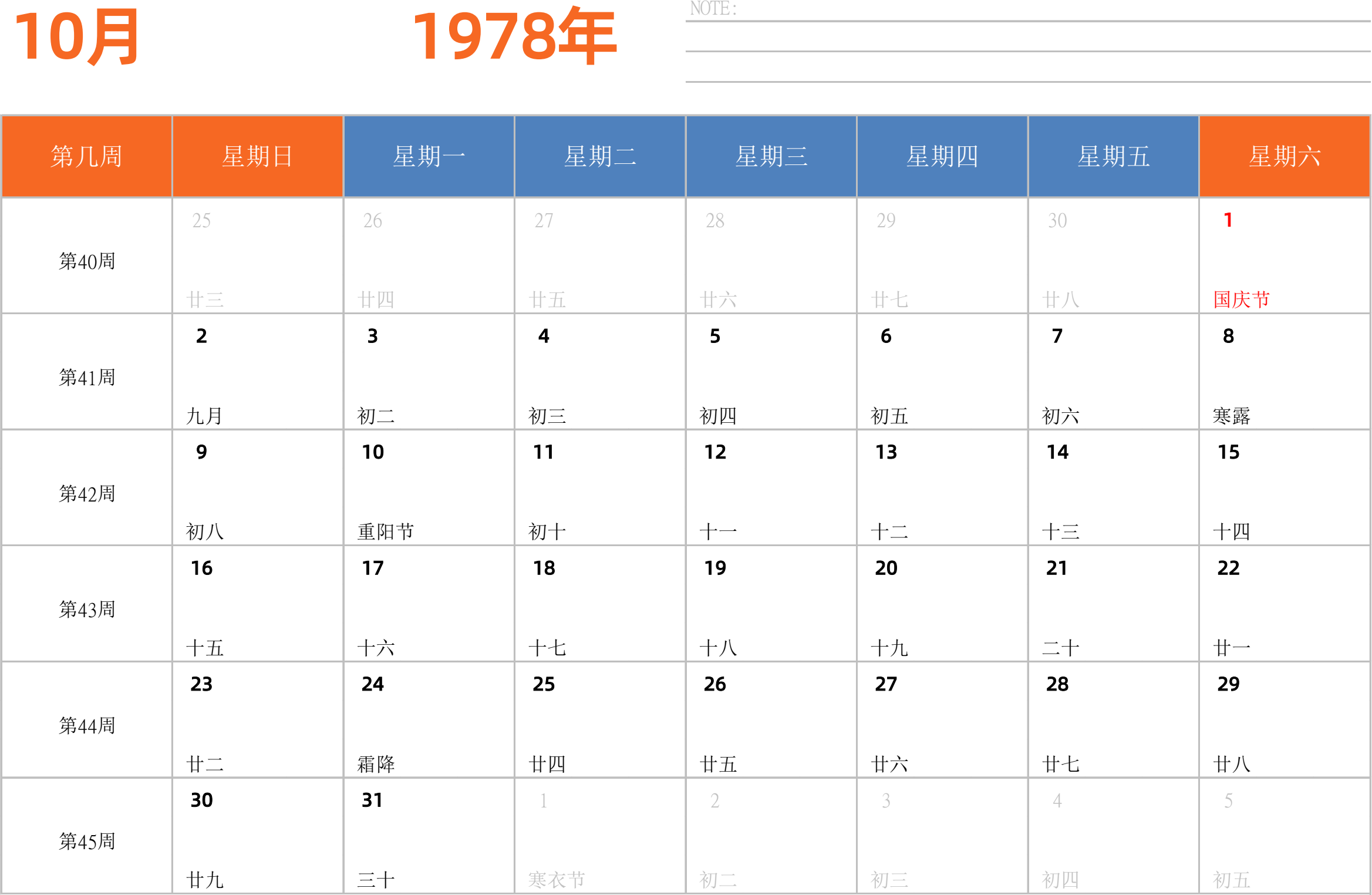
Task: Click the 九月 lunar month label
Action: 205,416
